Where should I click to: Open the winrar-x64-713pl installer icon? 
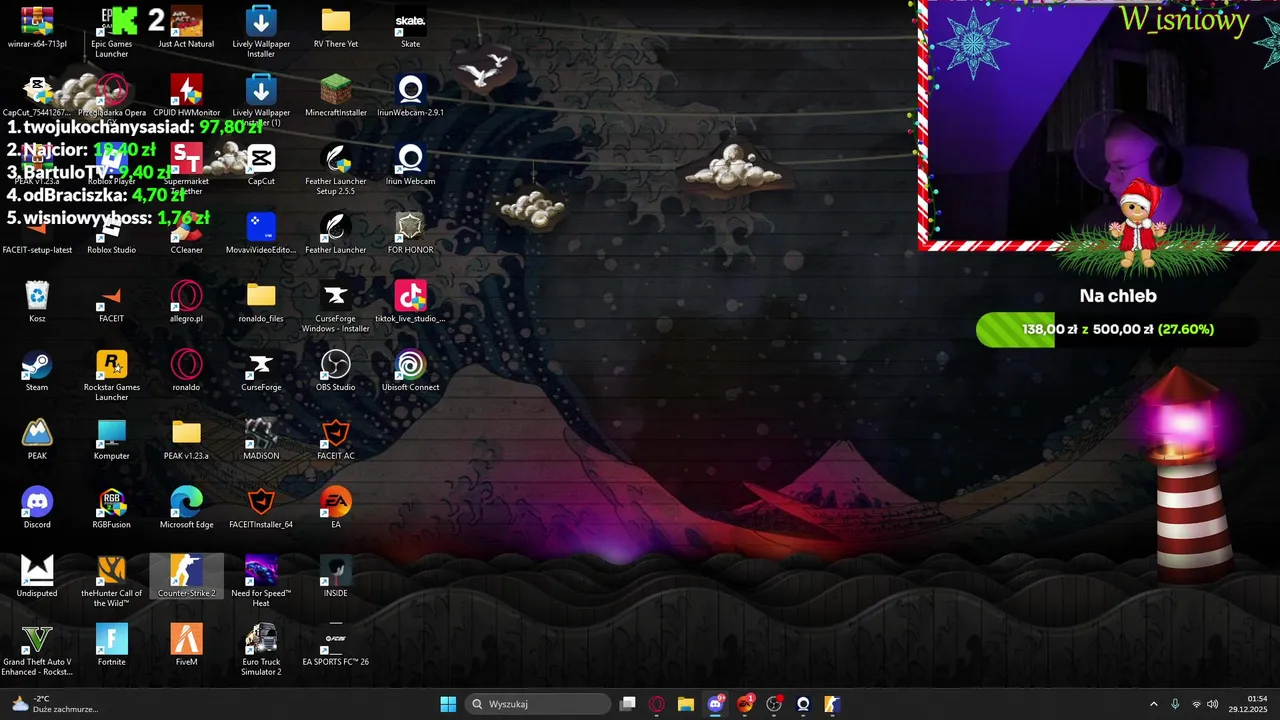[x=37, y=28]
